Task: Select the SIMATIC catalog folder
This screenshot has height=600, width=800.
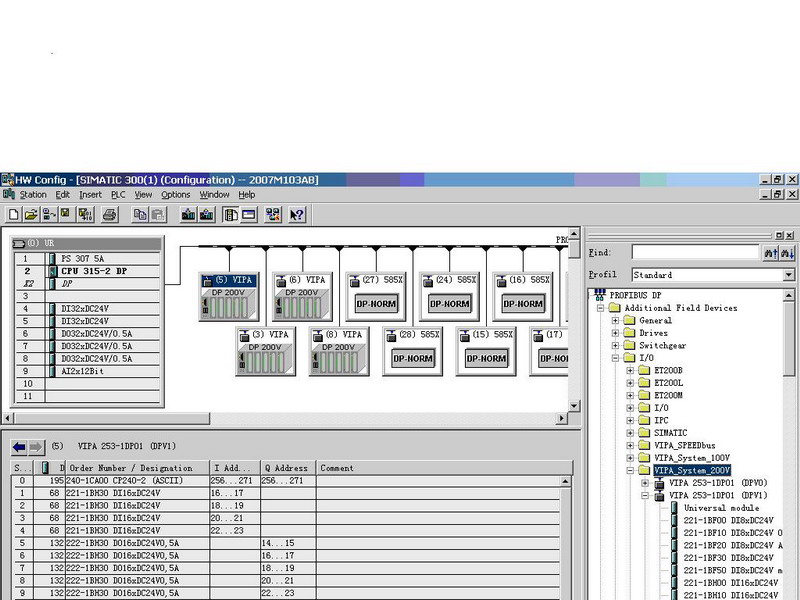Action: 670,433
